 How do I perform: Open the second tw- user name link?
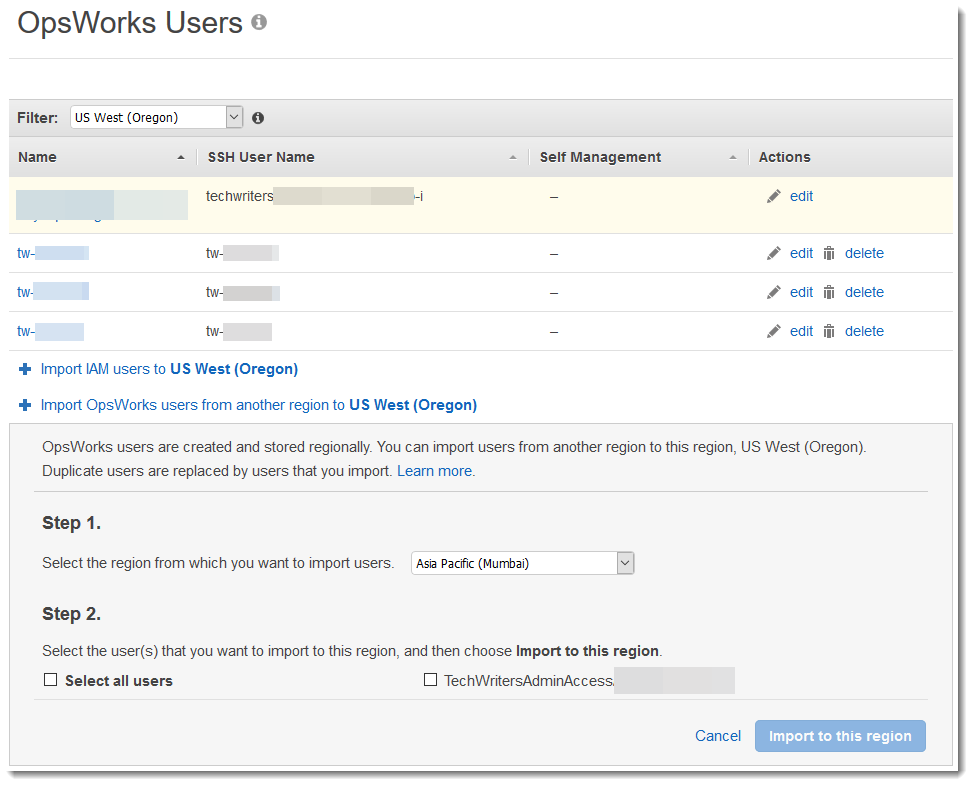[x=53, y=292]
